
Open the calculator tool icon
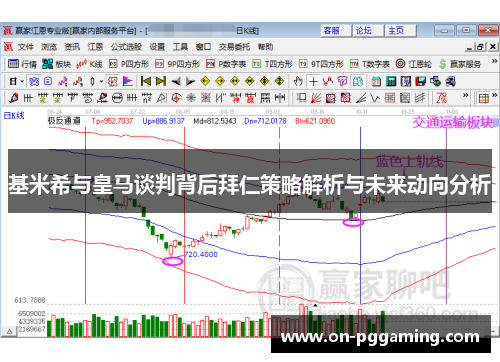(391, 81)
